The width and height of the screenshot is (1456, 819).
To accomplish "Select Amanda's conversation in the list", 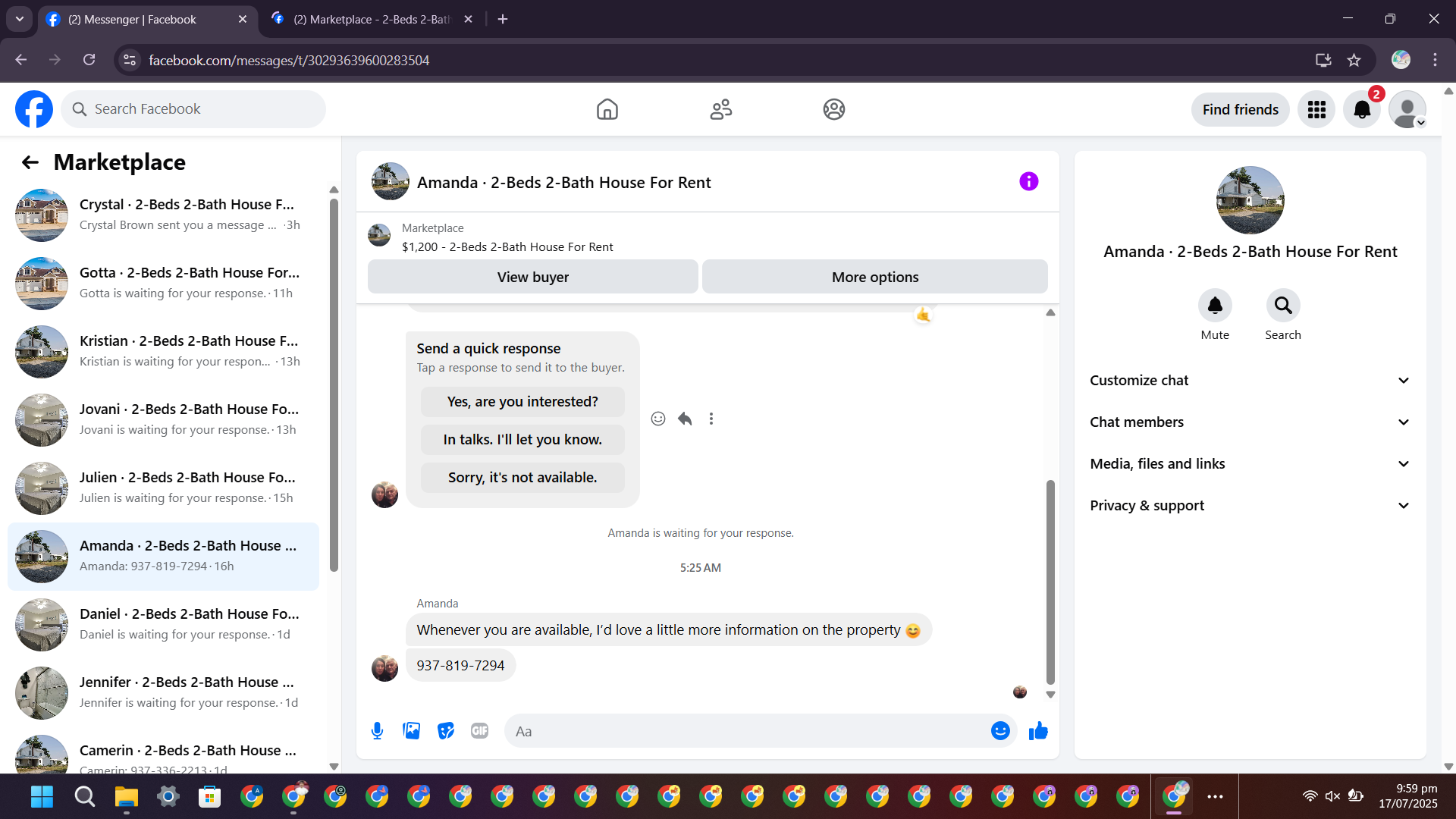I will pos(163,556).
